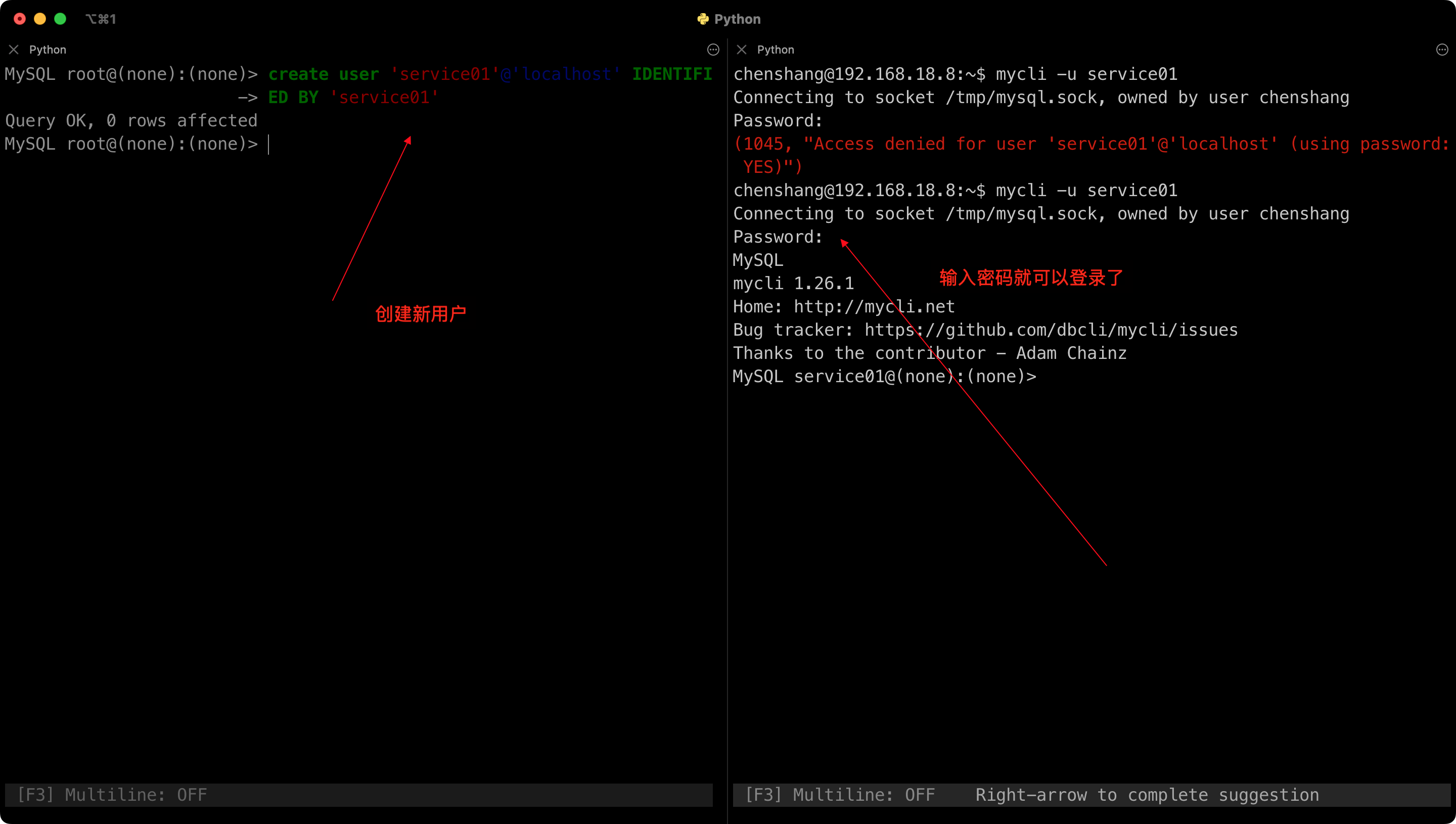The image size is (1456, 824).
Task: Open right pane options ellipsis menu
Action: (x=1442, y=50)
